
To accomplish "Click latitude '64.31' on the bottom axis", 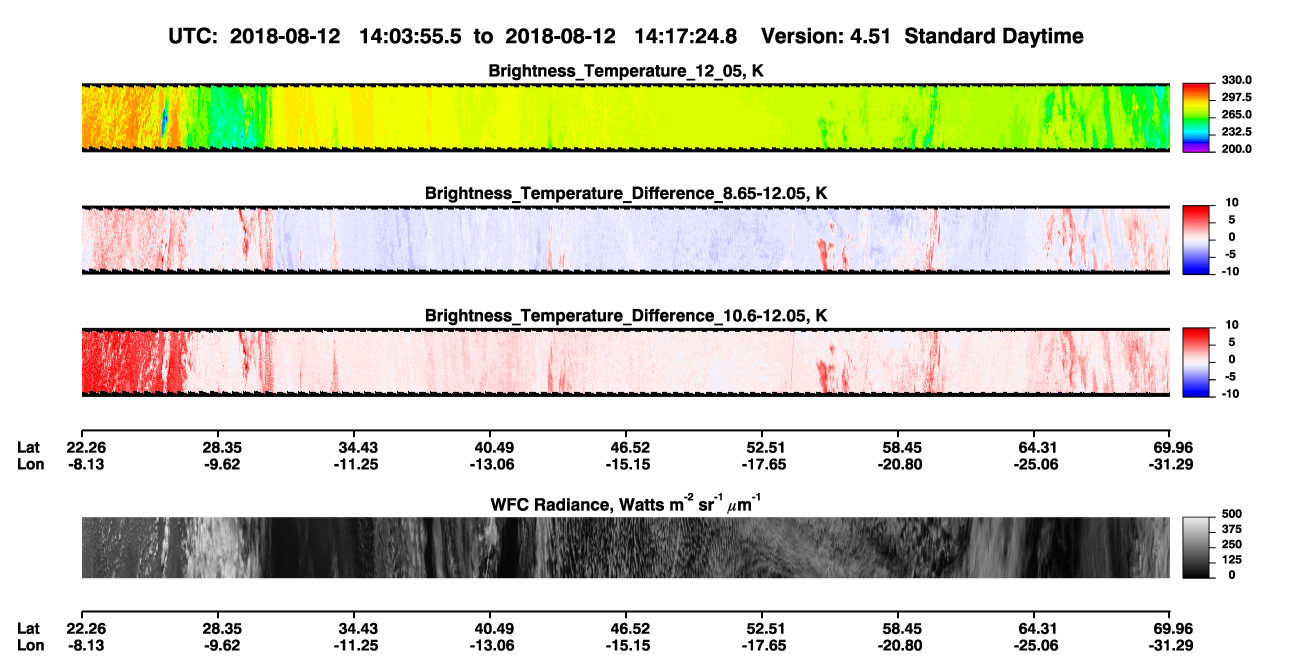I will point(1034,629).
